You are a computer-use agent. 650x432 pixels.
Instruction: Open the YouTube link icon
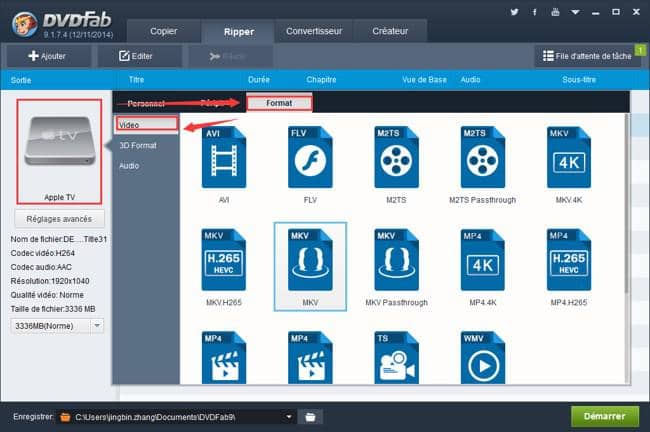(555, 12)
